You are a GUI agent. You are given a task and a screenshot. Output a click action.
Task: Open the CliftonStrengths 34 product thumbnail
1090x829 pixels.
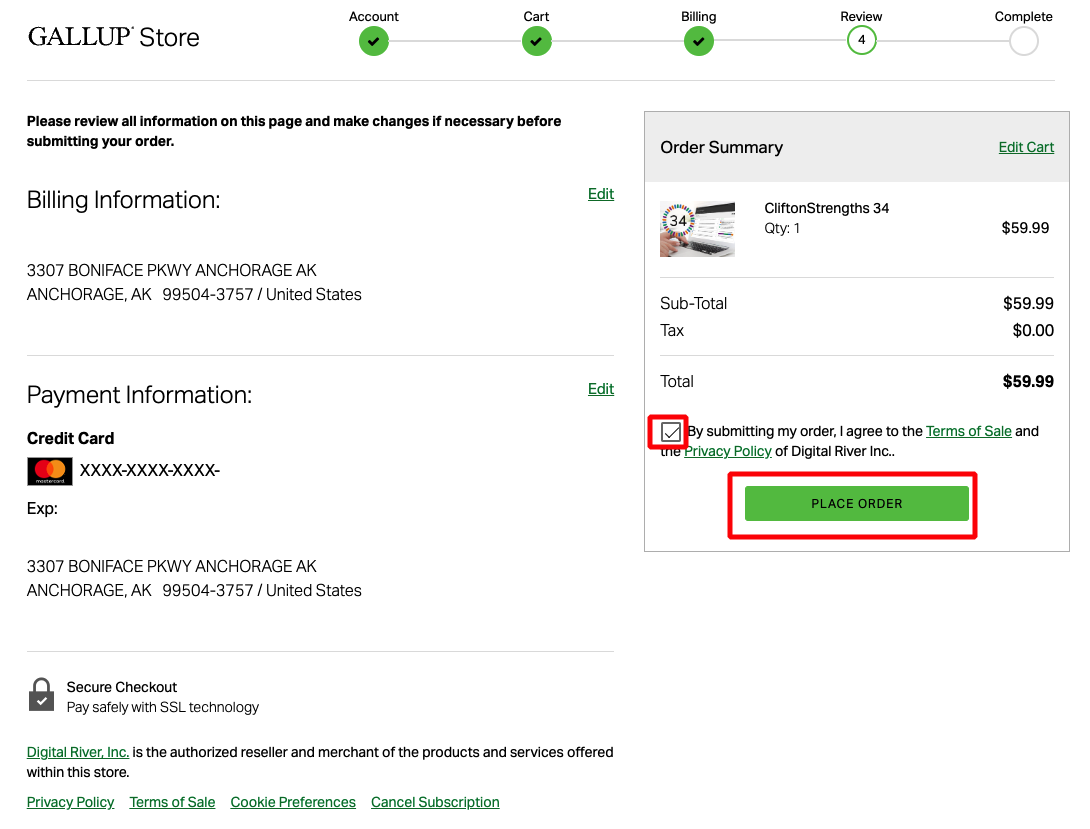[697, 229]
